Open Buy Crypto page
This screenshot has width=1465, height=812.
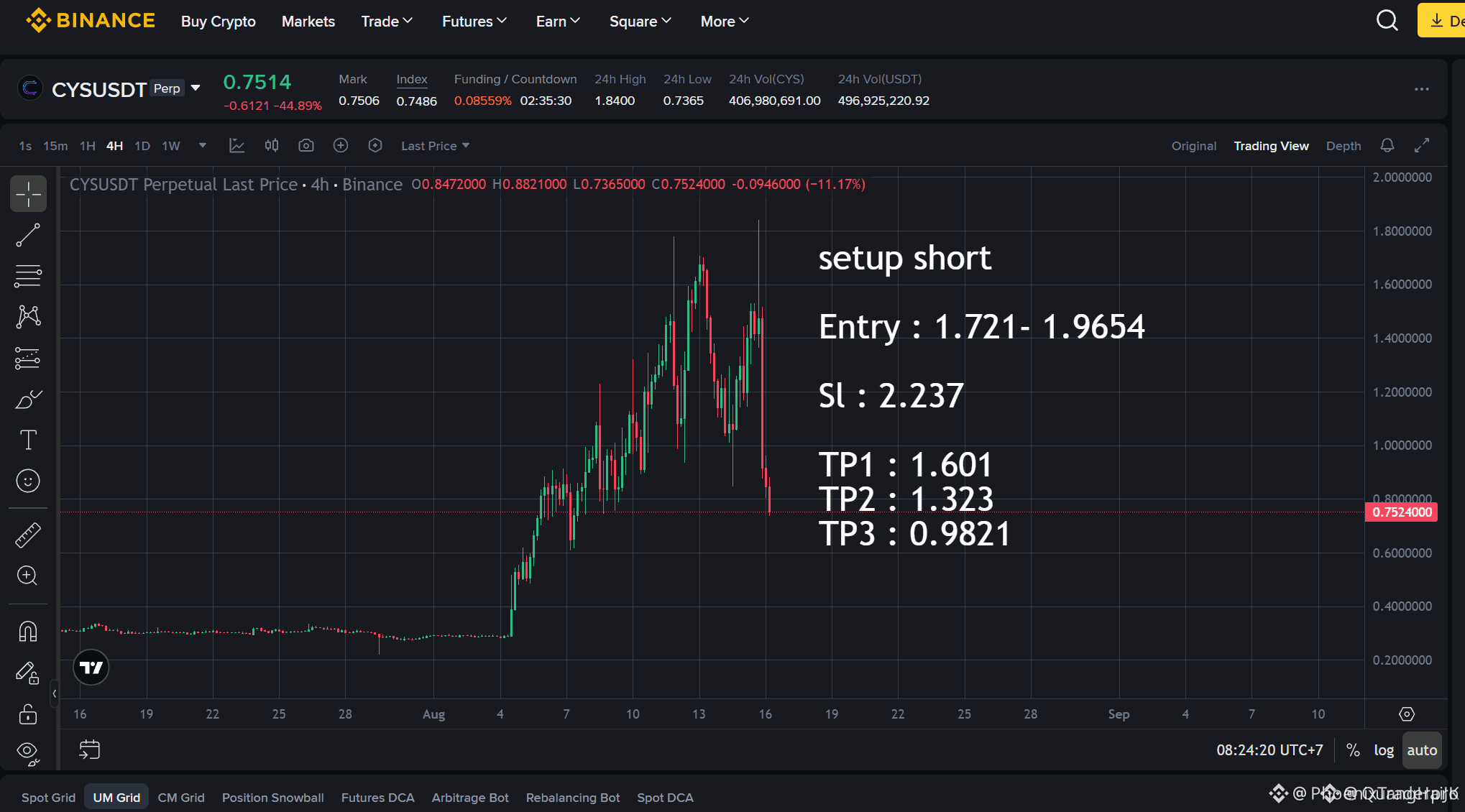(219, 22)
